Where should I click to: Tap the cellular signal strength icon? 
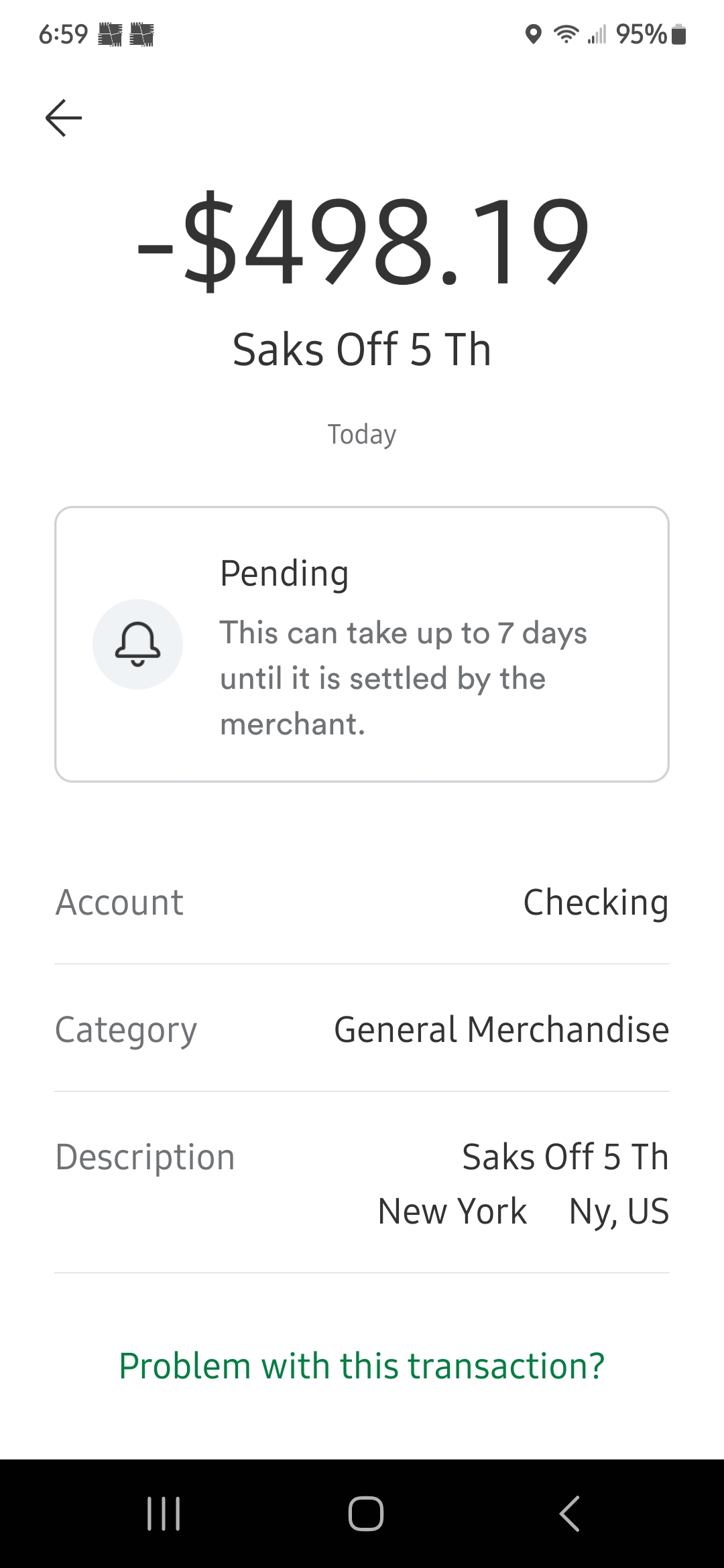[x=597, y=34]
